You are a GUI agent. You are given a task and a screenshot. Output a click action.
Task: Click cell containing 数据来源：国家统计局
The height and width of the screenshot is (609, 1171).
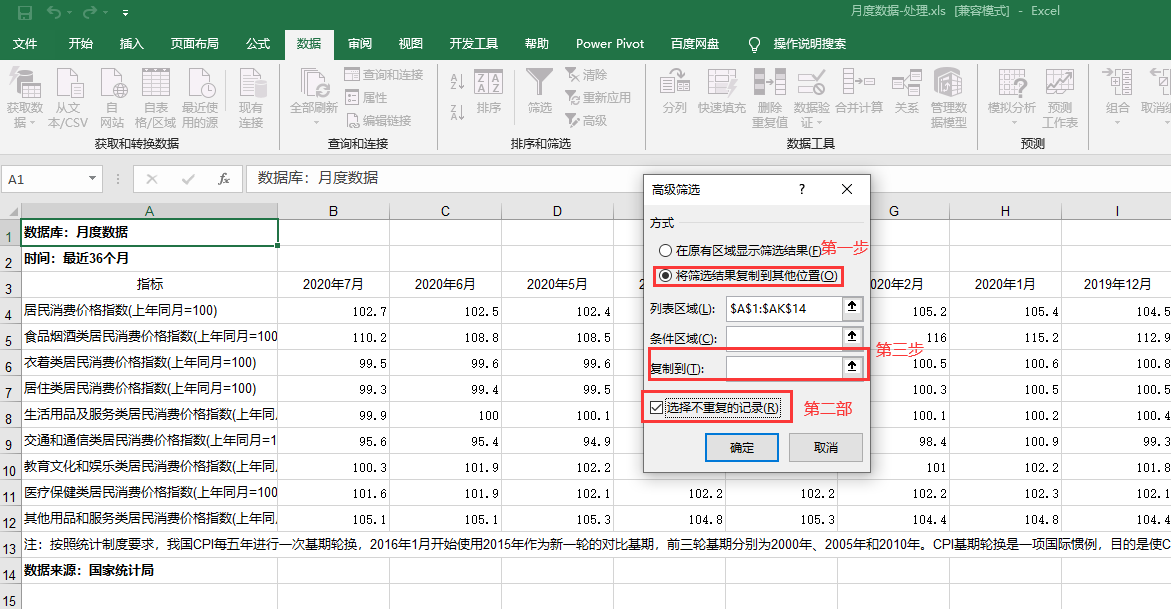point(149,570)
